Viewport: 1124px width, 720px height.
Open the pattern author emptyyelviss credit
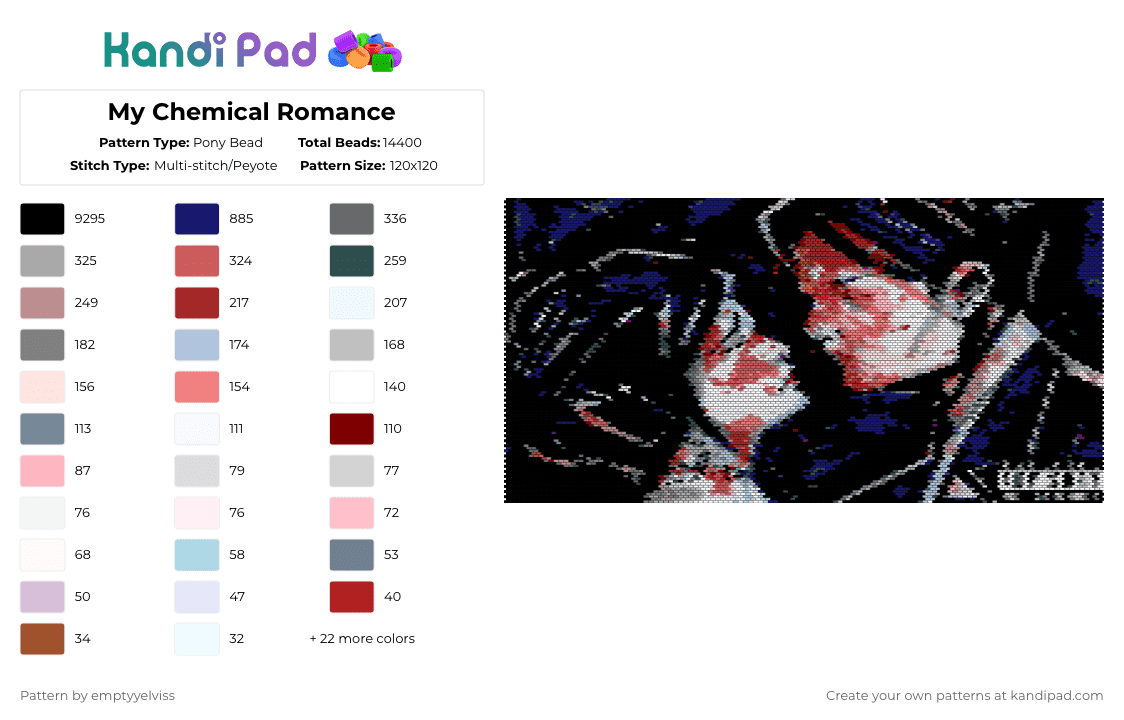pyautogui.click(x=97, y=696)
